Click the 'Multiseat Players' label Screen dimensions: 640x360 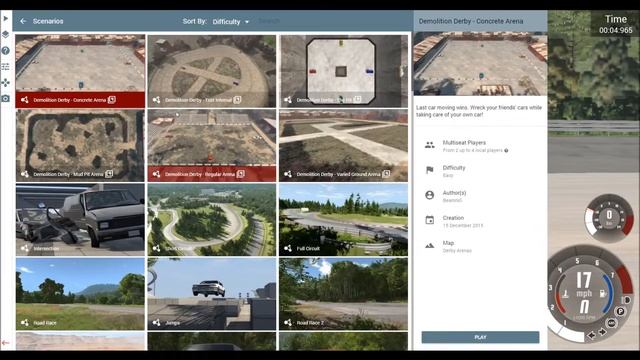coord(464,142)
